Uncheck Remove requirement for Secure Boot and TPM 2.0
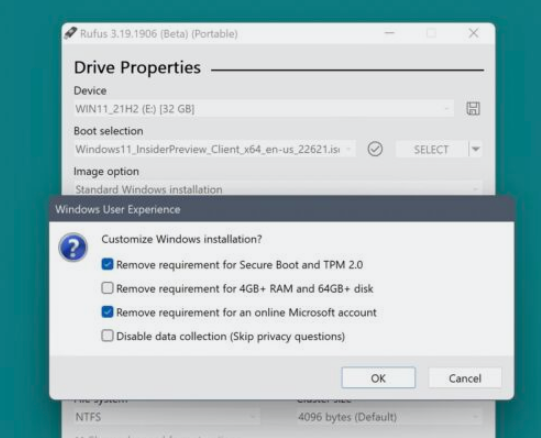 (107, 264)
